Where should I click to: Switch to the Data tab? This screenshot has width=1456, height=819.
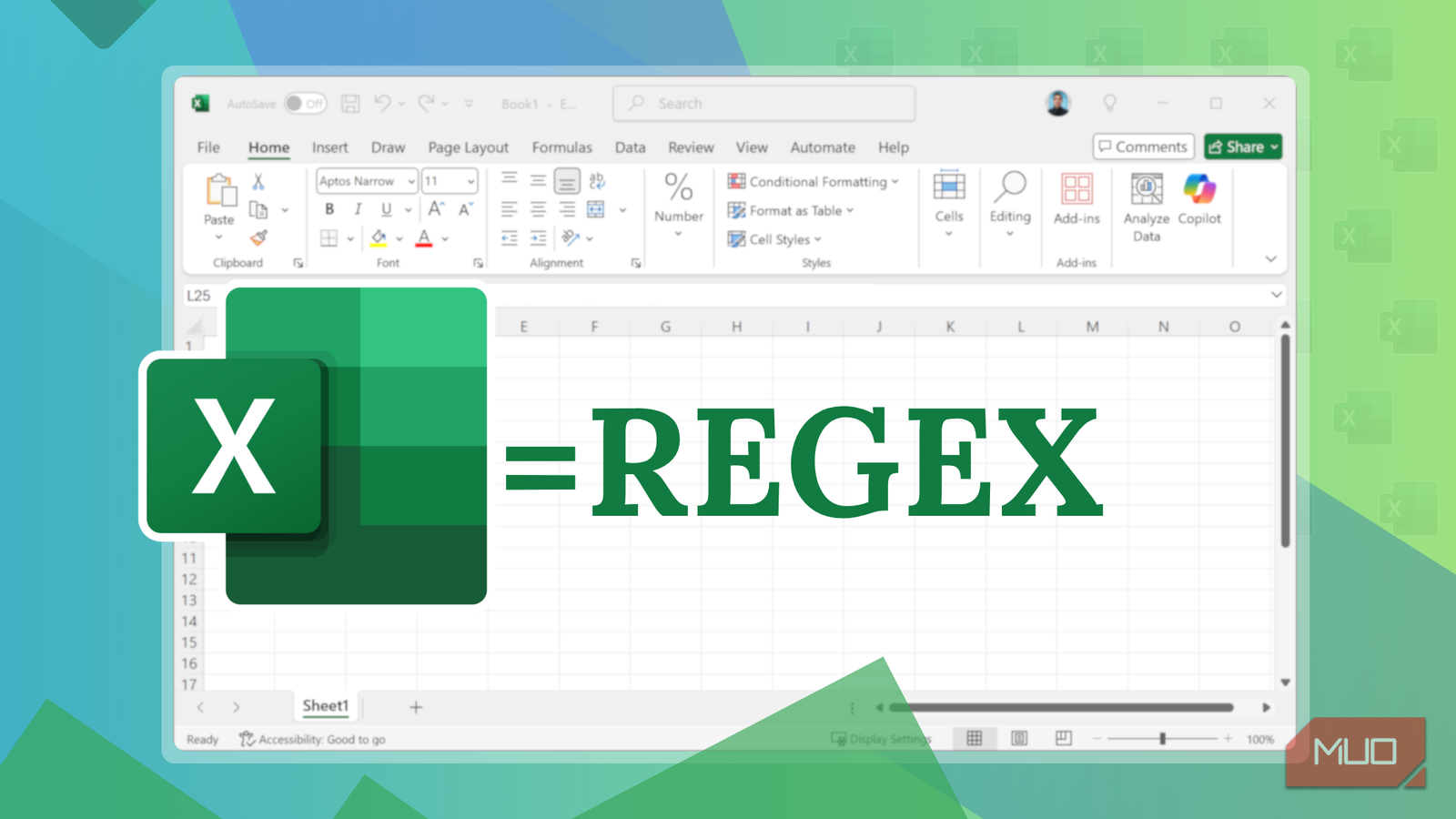coord(630,147)
